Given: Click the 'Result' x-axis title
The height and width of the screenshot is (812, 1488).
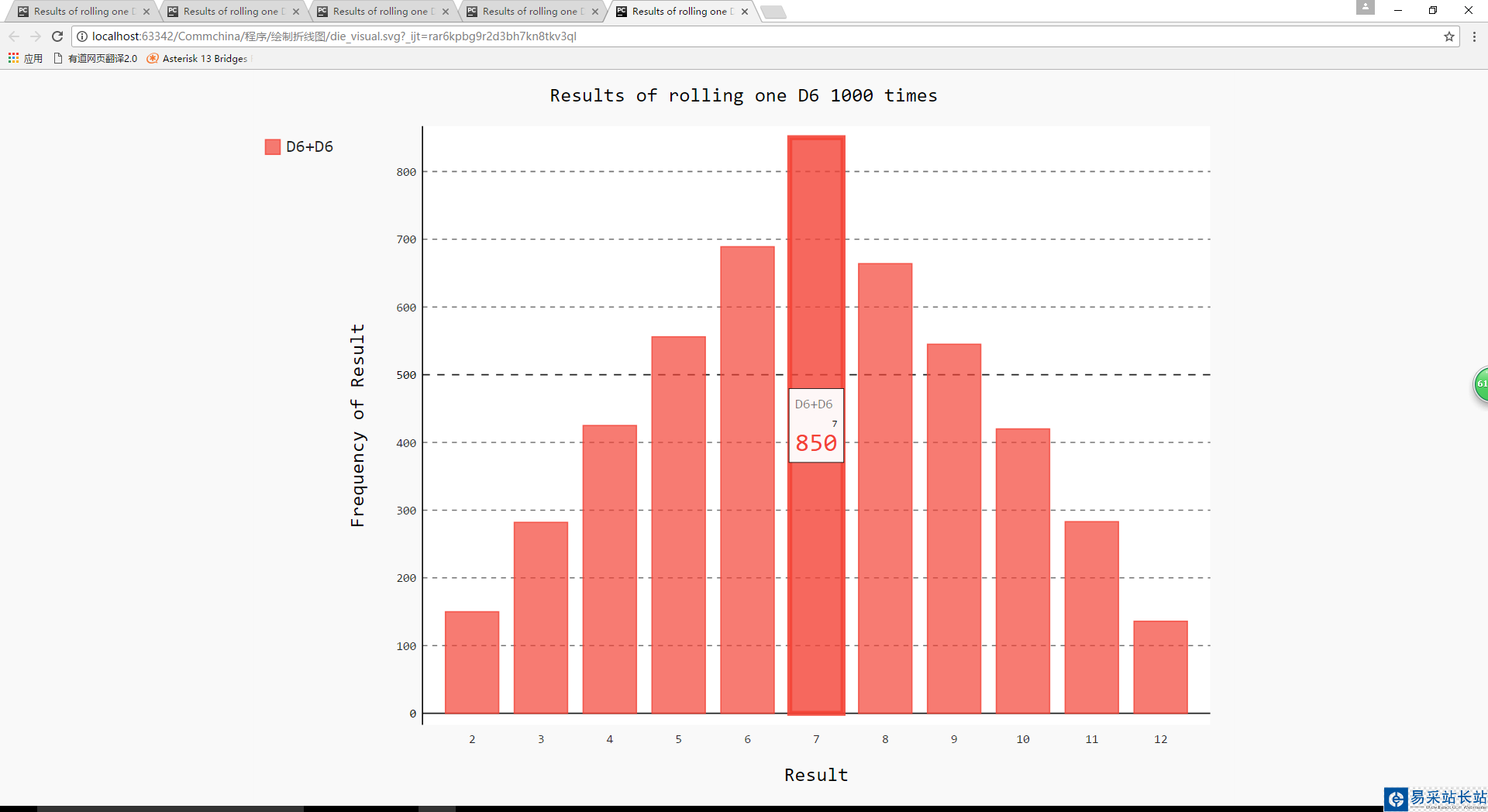Looking at the screenshot, I should point(816,775).
